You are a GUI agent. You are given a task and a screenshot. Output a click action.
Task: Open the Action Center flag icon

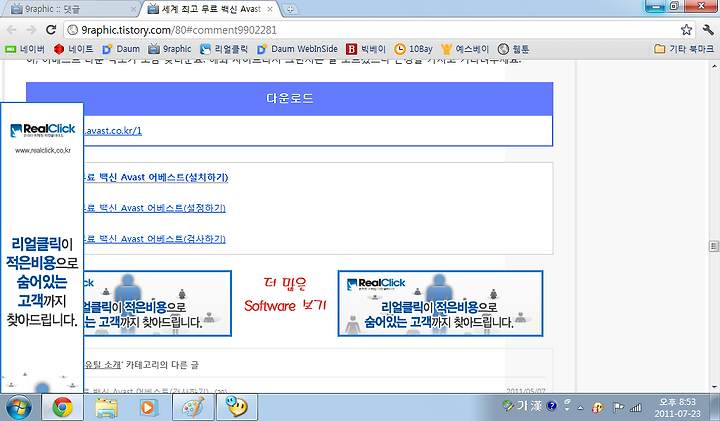pyautogui.click(x=618, y=407)
